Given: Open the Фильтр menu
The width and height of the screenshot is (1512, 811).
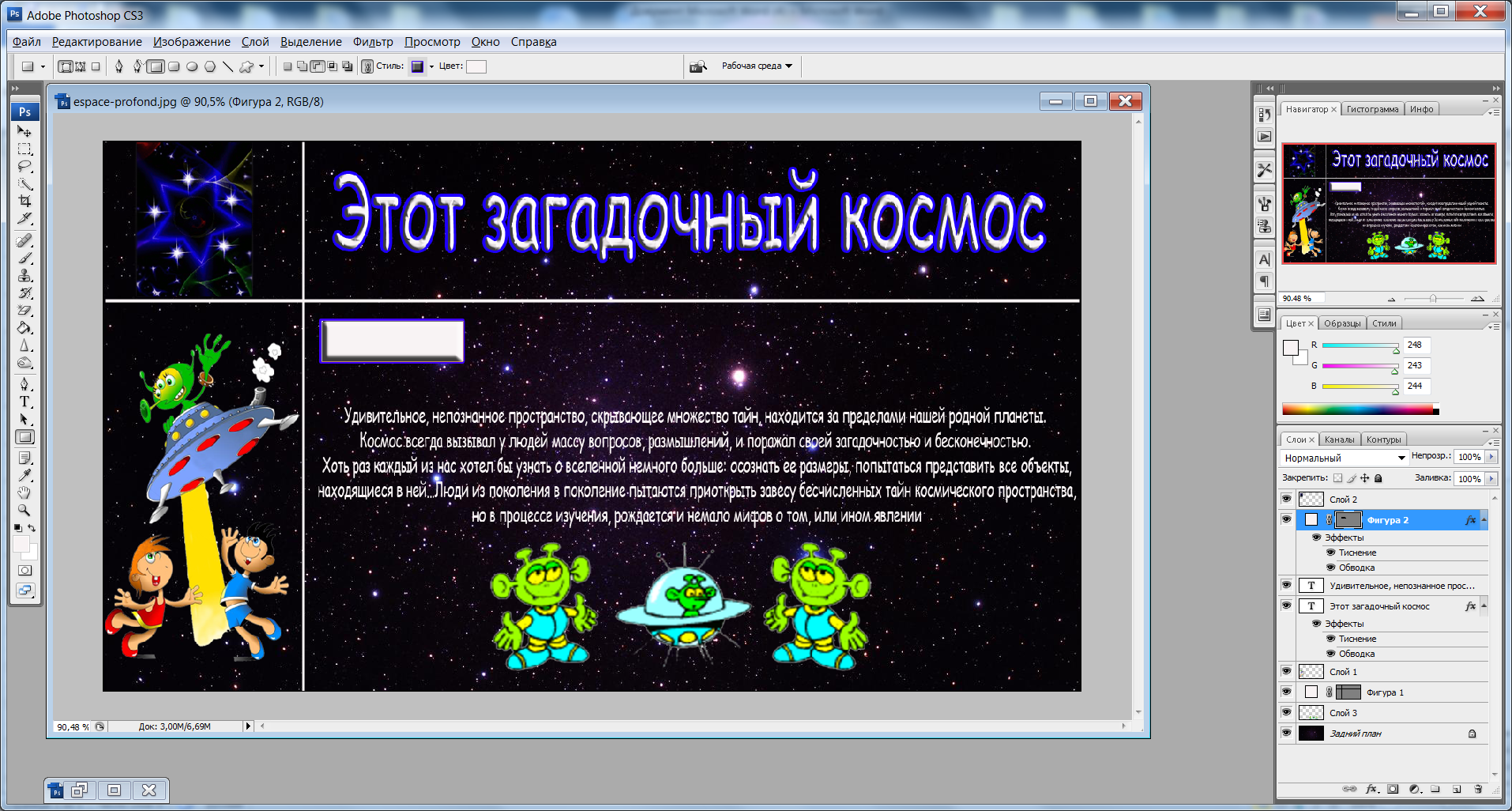Looking at the screenshot, I should tap(373, 42).
